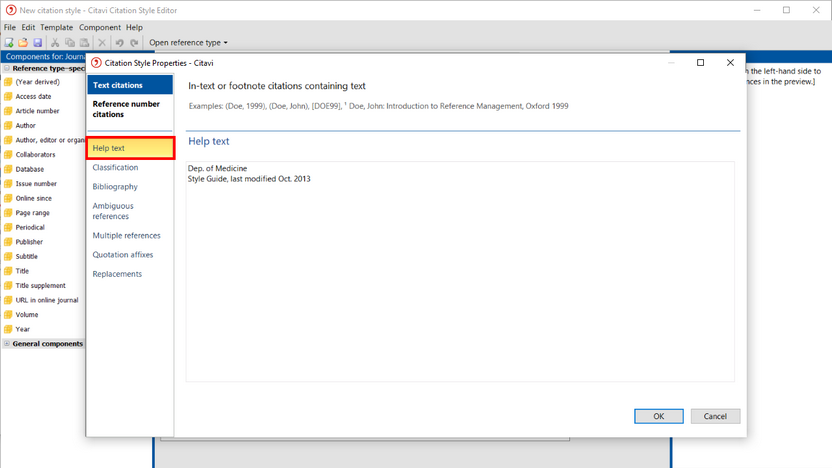This screenshot has height=468, width=832.
Task: Collapse the Reference type-specific components group
Action: [x=7, y=68]
